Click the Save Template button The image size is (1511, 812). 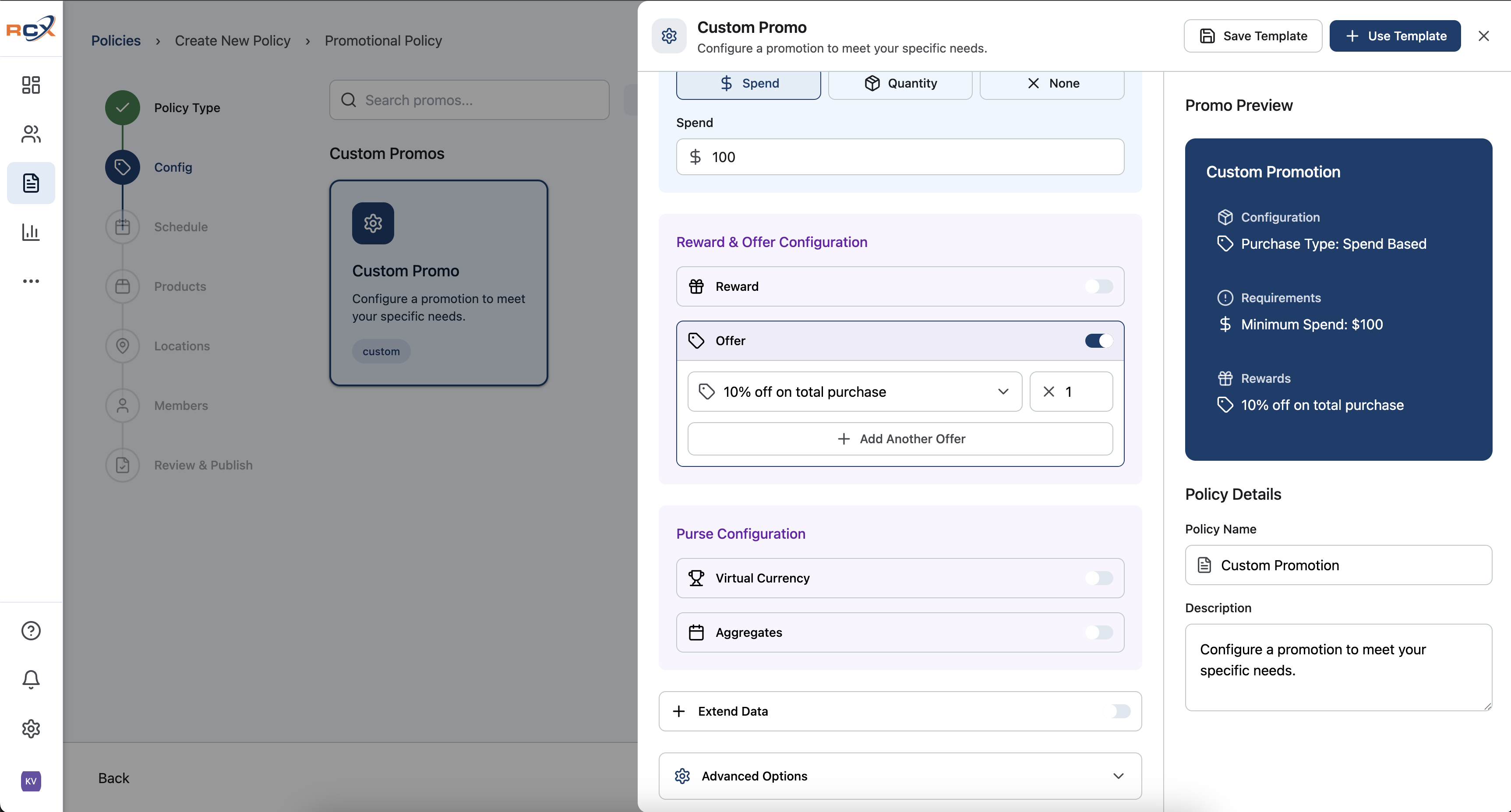pyautogui.click(x=1253, y=36)
